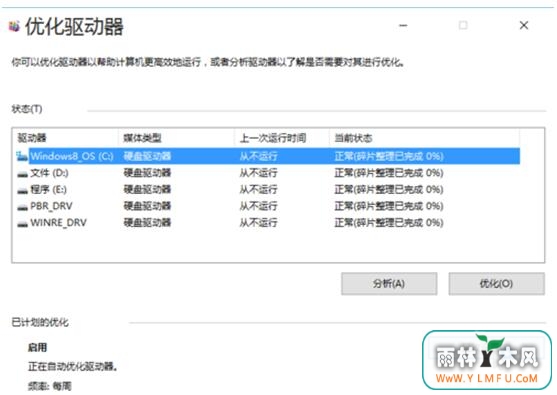Click the 程序 (E:) drive icon
The height and width of the screenshot is (395, 557).
click(23, 190)
